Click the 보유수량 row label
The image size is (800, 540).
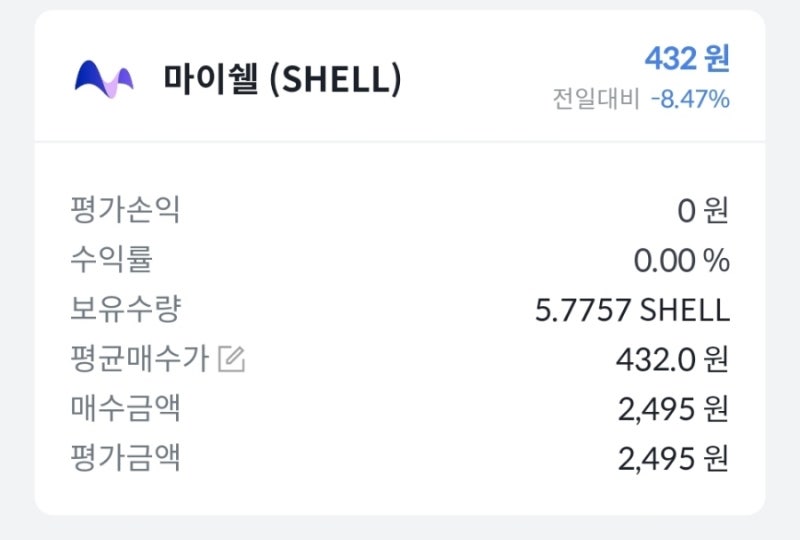125,309
